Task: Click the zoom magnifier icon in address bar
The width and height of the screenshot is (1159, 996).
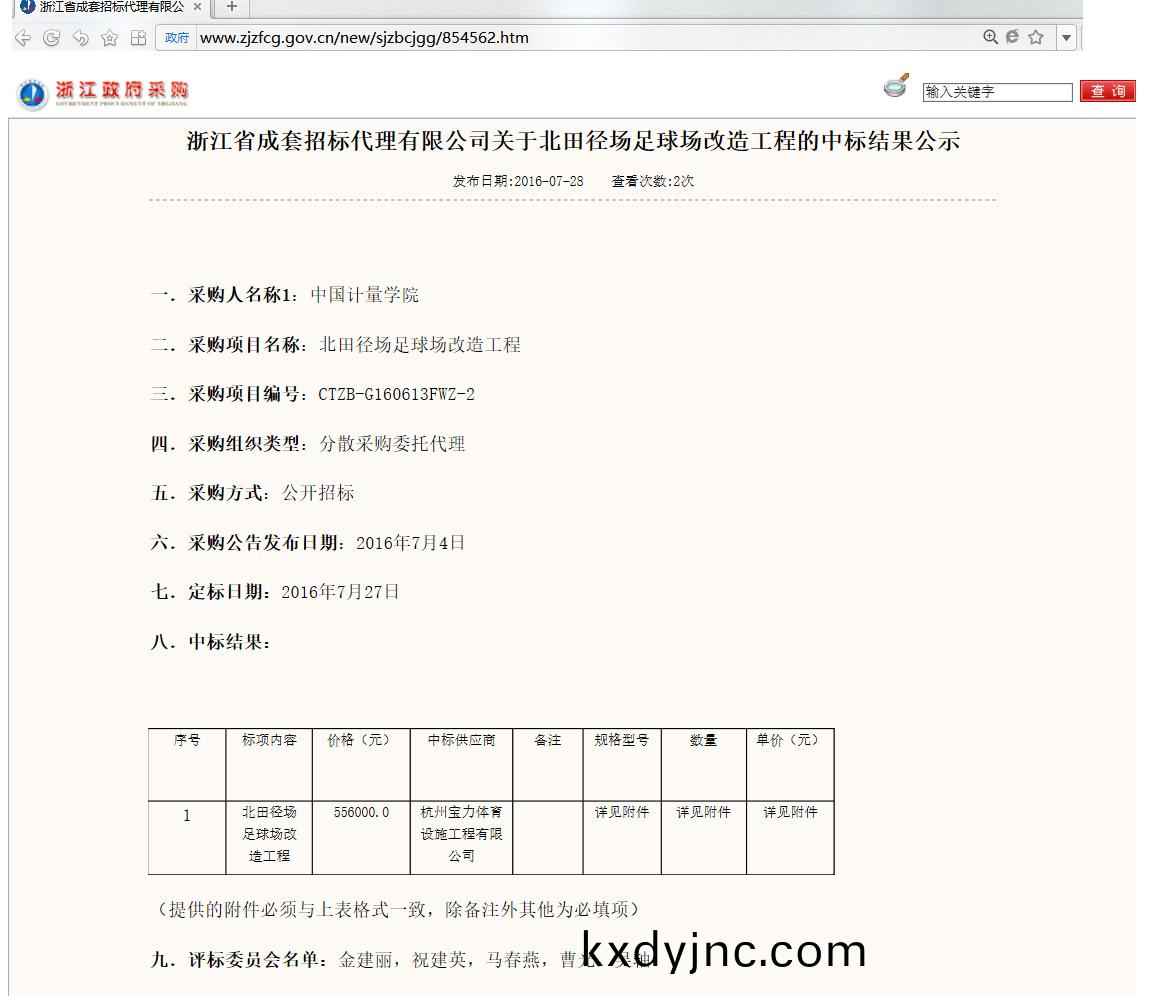Action: pos(990,37)
